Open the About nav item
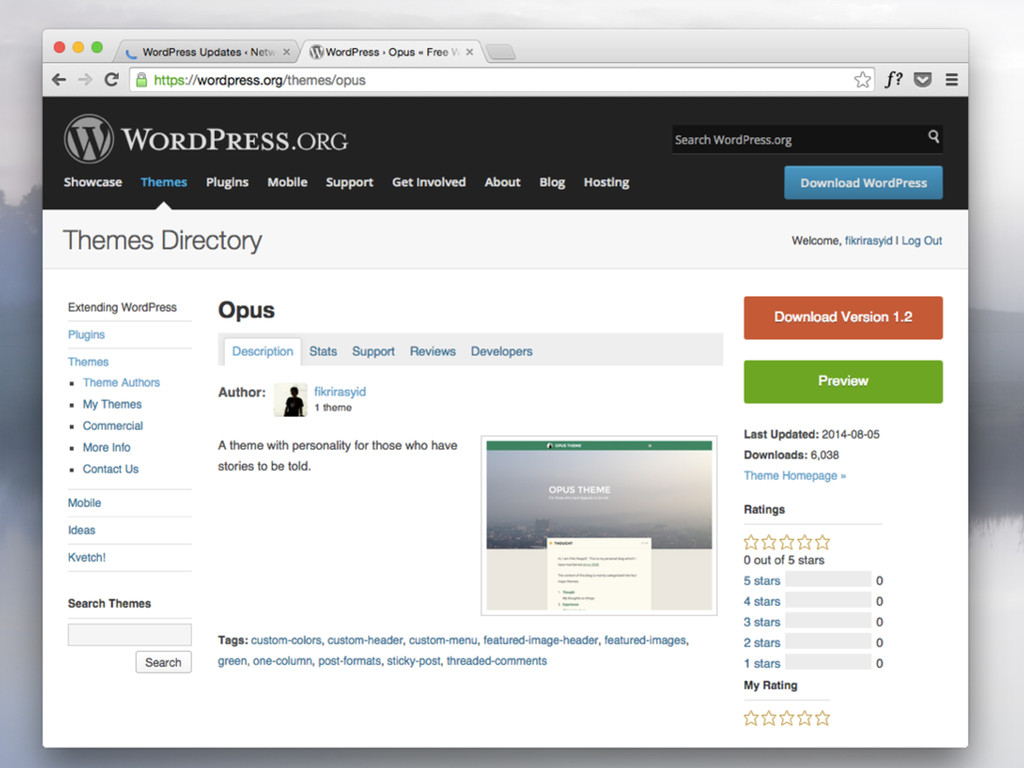Screen dimensions: 1024x768 [x=502, y=182]
